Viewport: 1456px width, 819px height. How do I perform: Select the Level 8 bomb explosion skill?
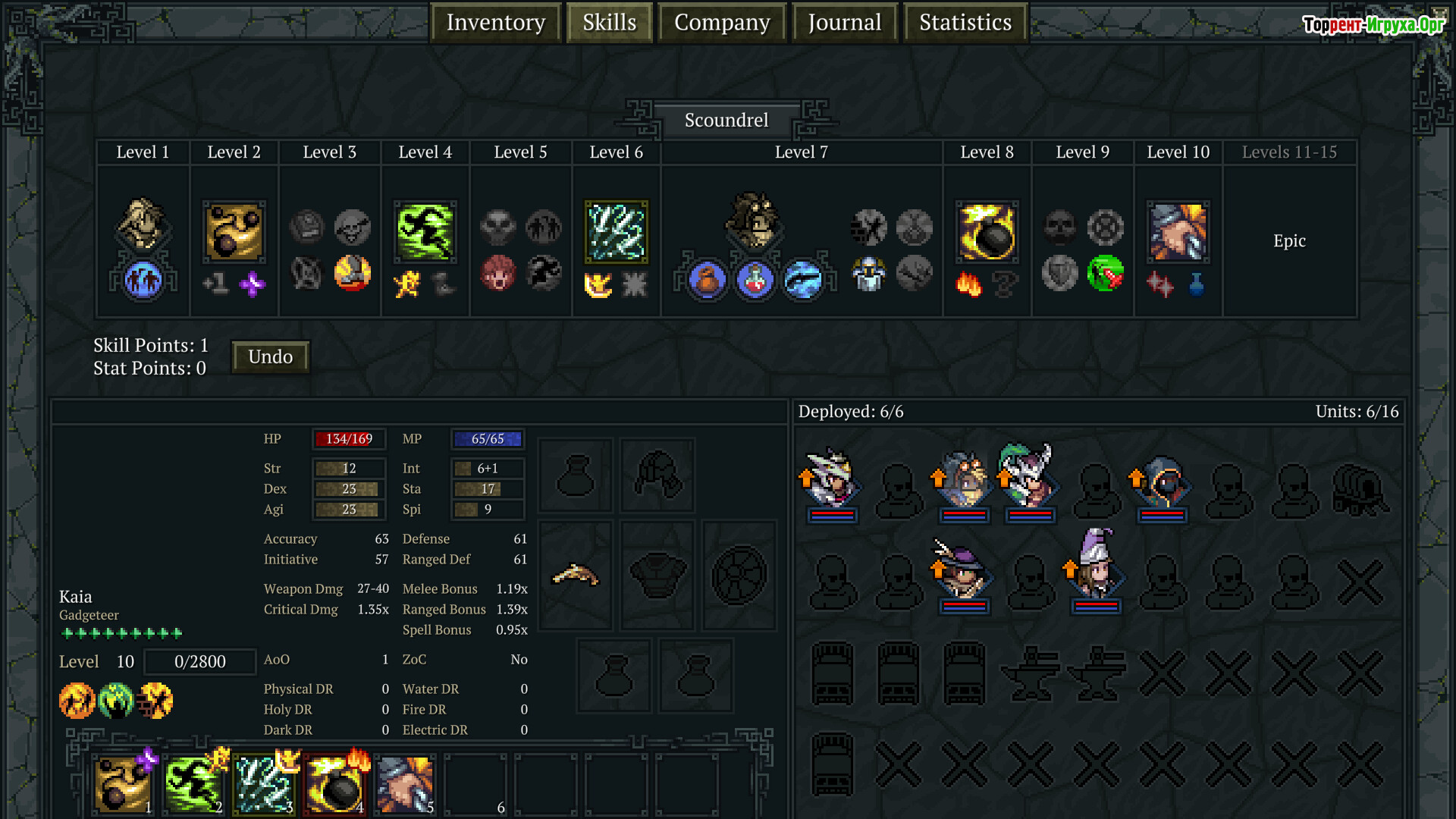[987, 232]
